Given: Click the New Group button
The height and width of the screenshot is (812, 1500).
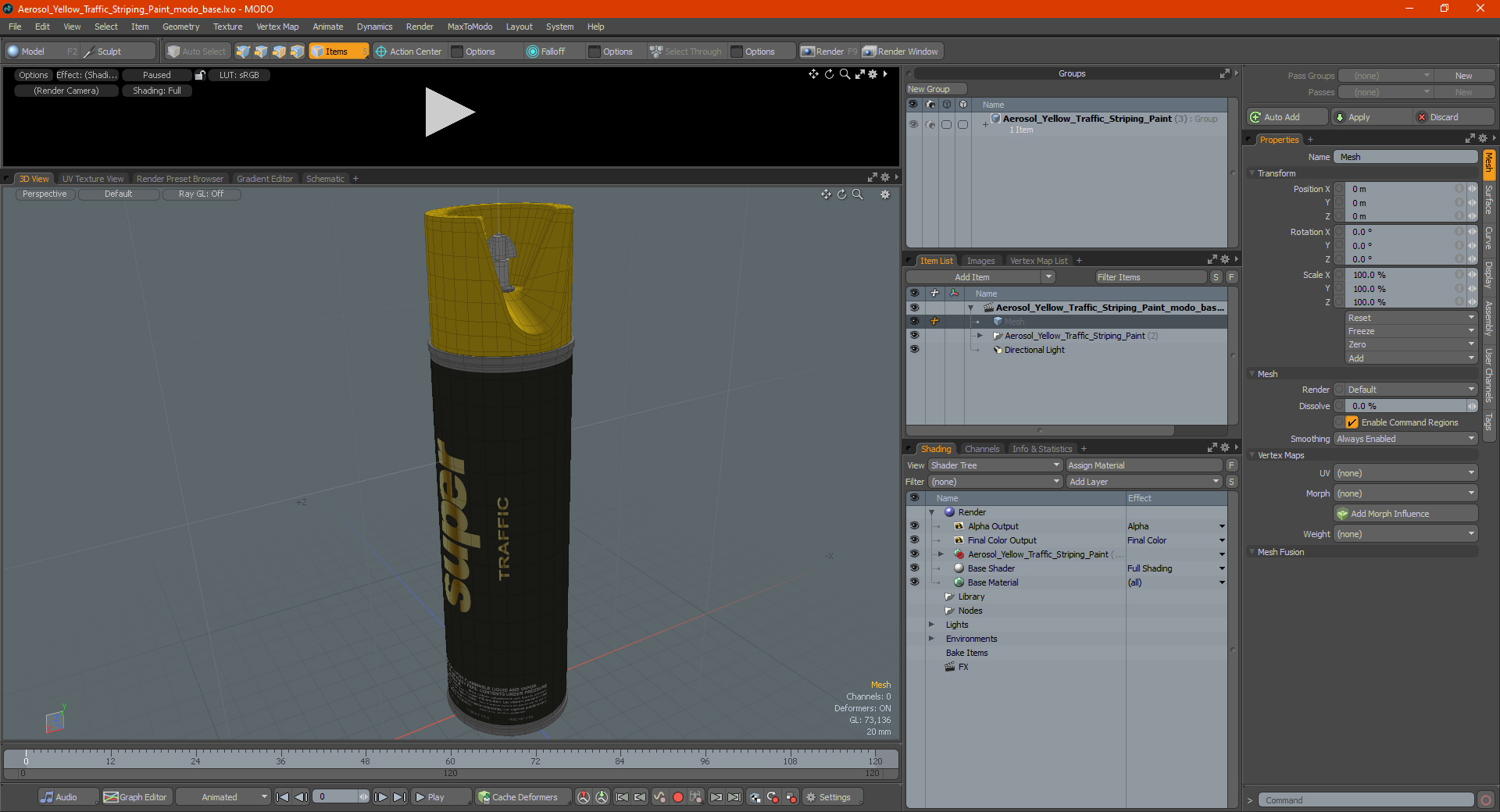Looking at the screenshot, I should 936,89.
